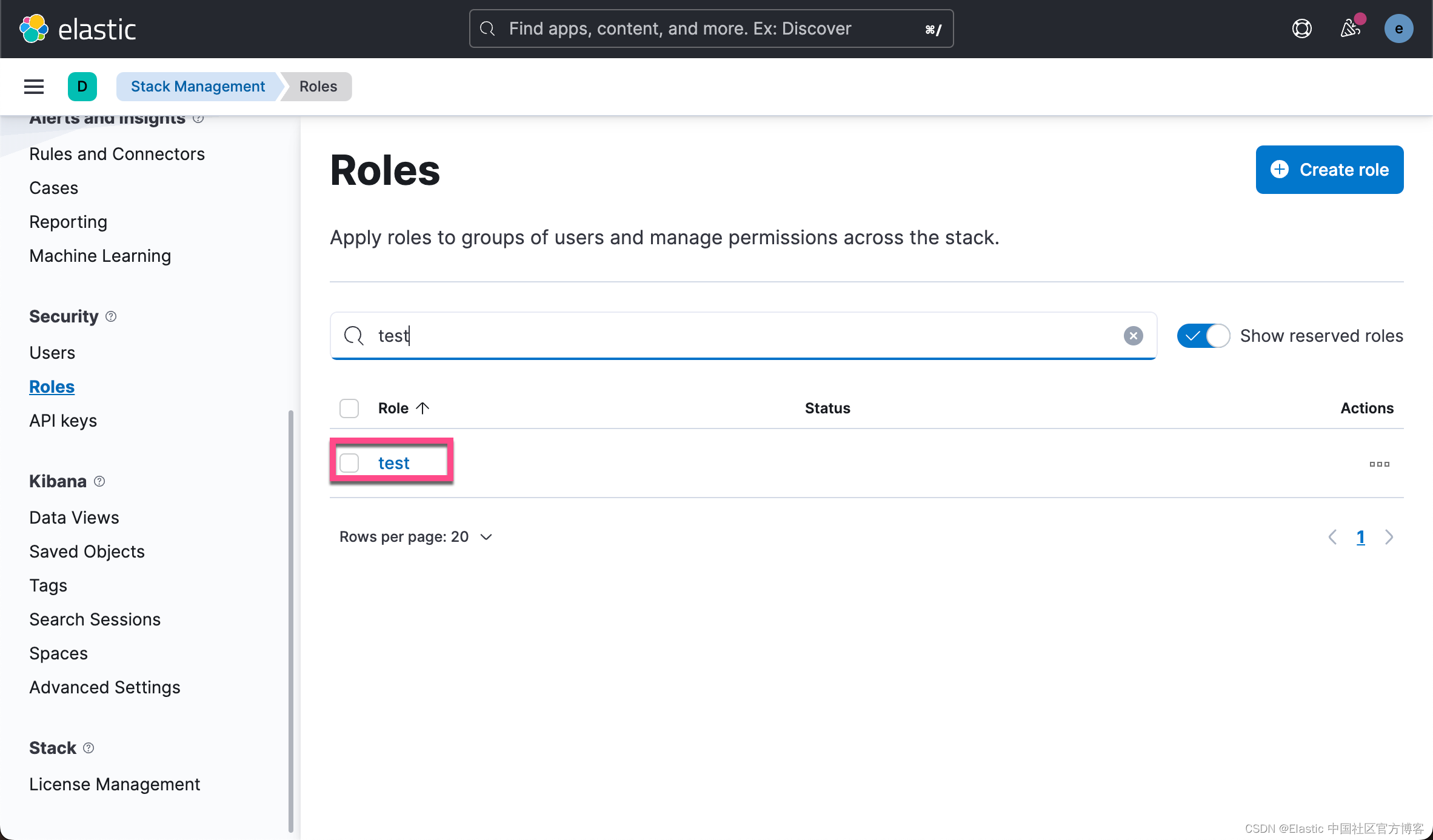Click the Default space 'D' avatar
Viewport: 1433px width, 840px height.
coord(82,87)
